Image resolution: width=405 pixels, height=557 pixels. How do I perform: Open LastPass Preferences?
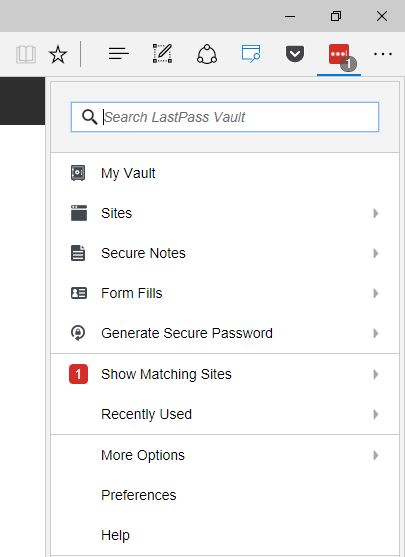click(225, 495)
